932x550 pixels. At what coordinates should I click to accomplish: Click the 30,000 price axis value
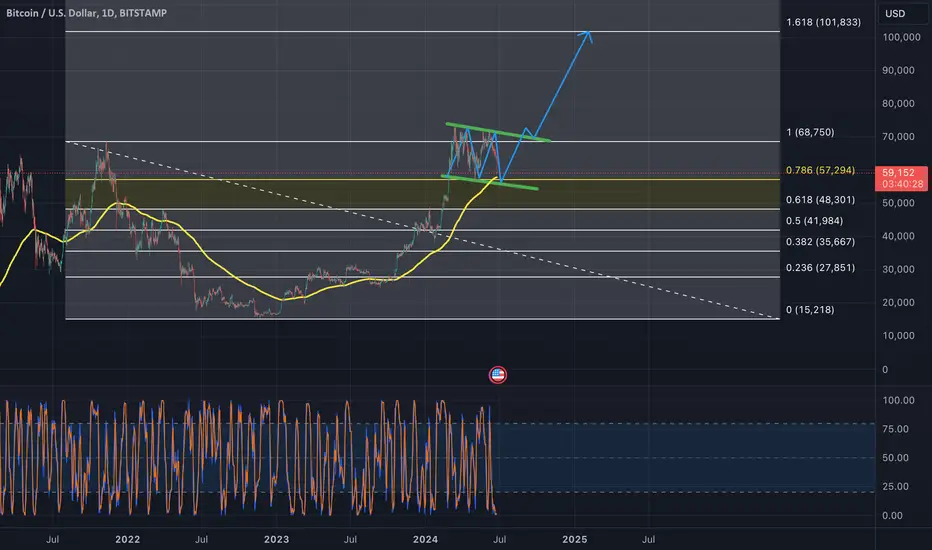click(x=898, y=269)
